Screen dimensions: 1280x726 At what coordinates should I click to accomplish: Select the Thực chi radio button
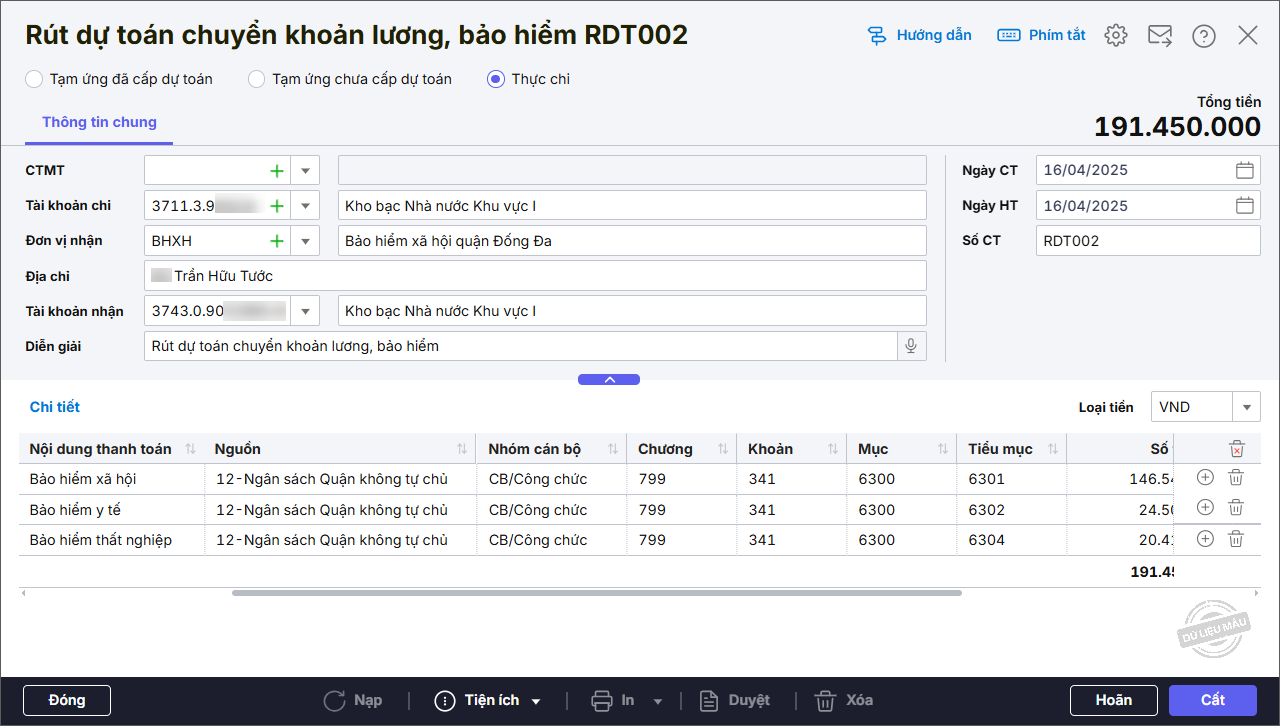pos(496,79)
